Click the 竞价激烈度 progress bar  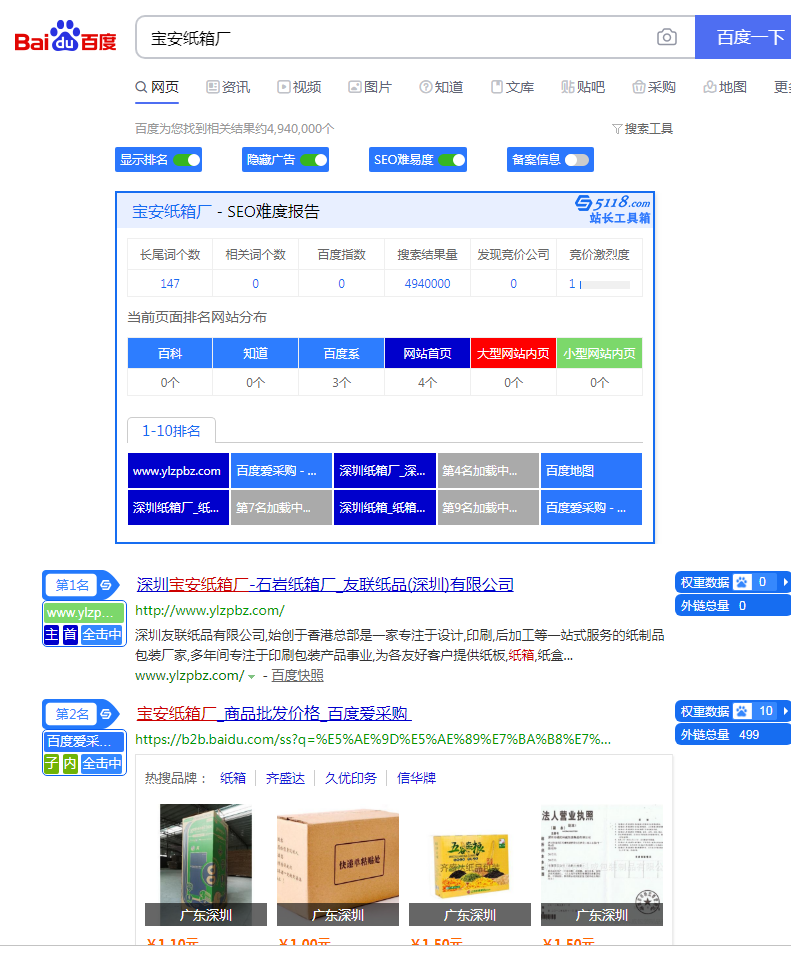click(604, 284)
